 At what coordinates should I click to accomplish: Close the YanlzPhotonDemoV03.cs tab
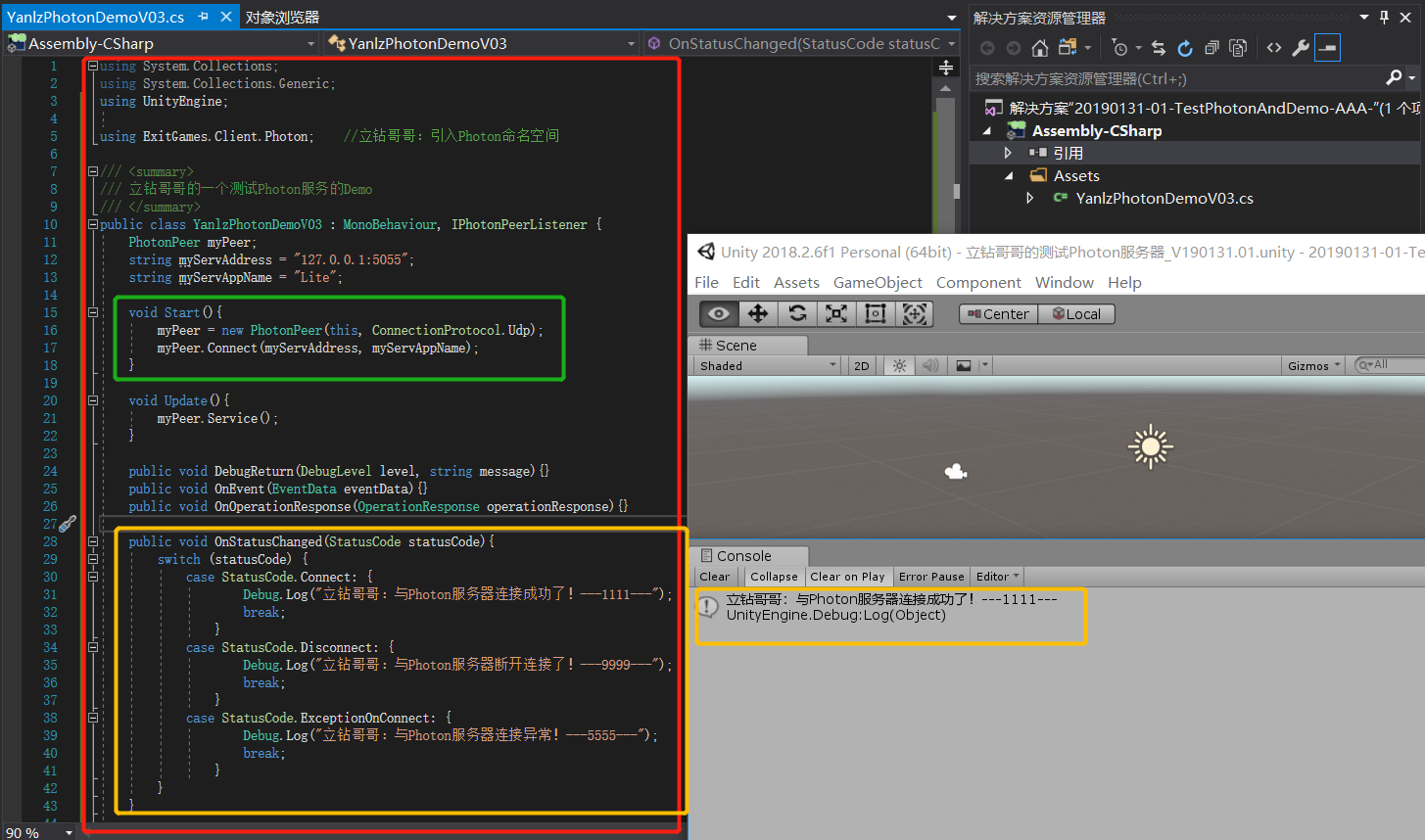click(226, 17)
